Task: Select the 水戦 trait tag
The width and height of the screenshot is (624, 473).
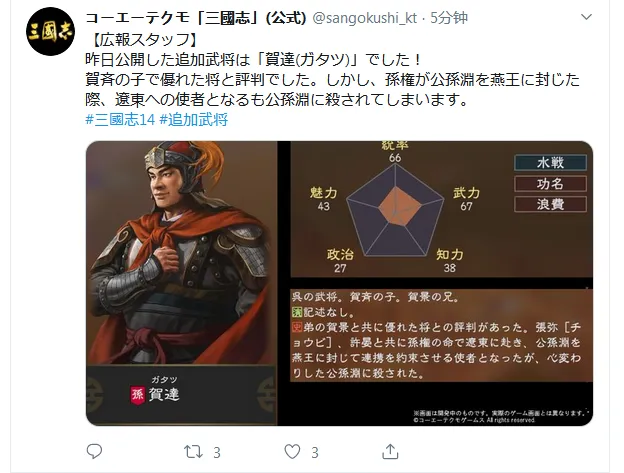Action: coord(550,163)
